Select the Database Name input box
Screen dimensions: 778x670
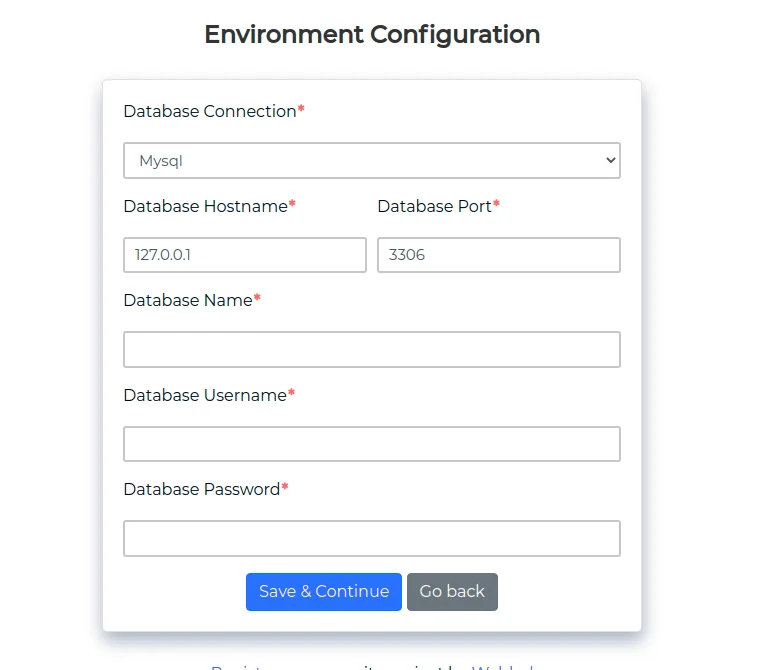tap(371, 350)
